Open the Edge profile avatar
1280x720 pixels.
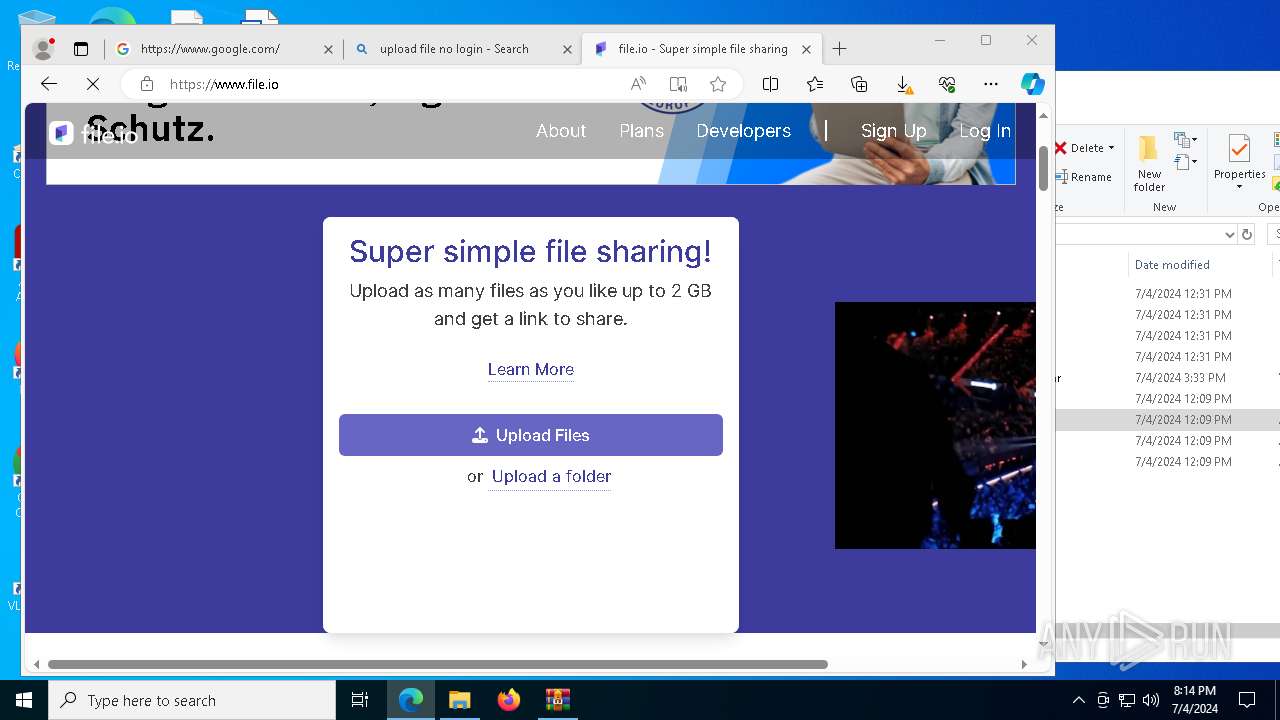43,48
